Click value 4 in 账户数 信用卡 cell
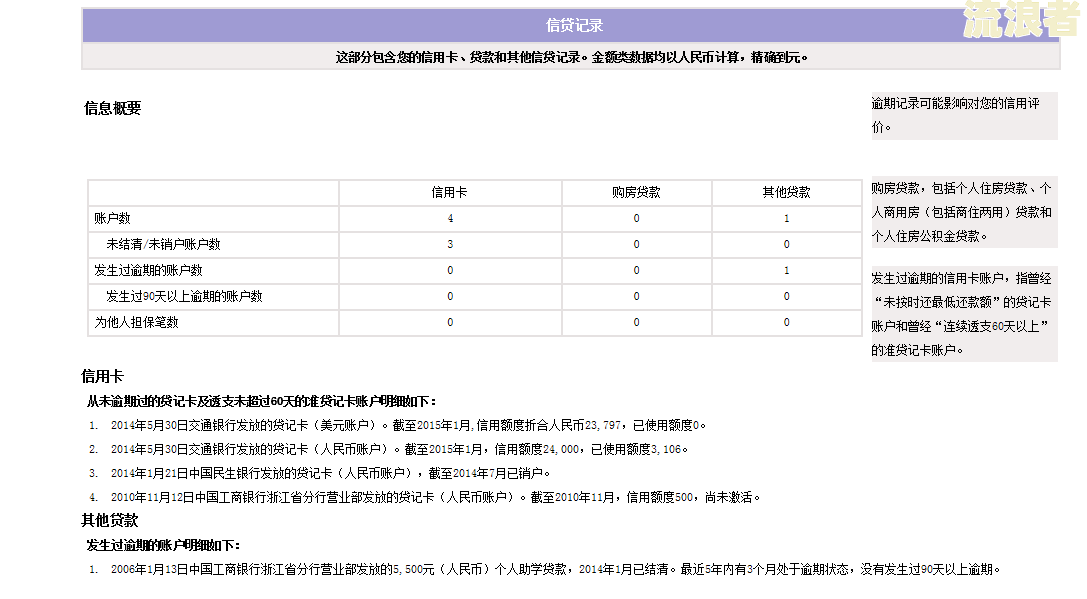The width and height of the screenshot is (1087, 599). (450, 218)
